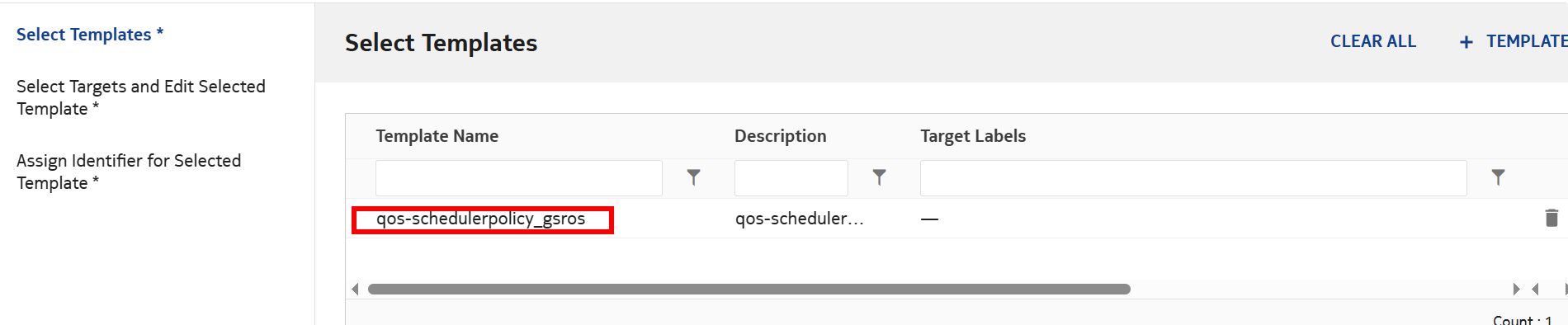Click the Template Name column header
The height and width of the screenshot is (325, 1568).
tap(437, 136)
